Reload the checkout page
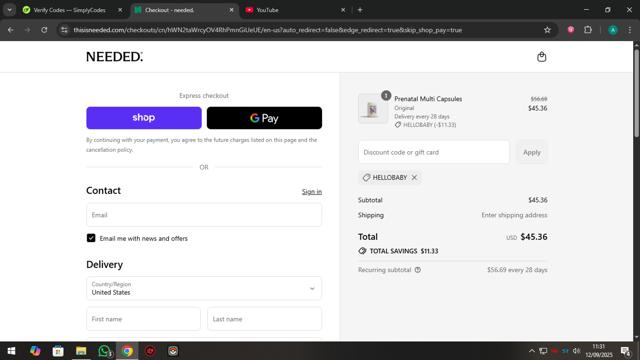This screenshot has width=640, height=360. pos(44,30)
